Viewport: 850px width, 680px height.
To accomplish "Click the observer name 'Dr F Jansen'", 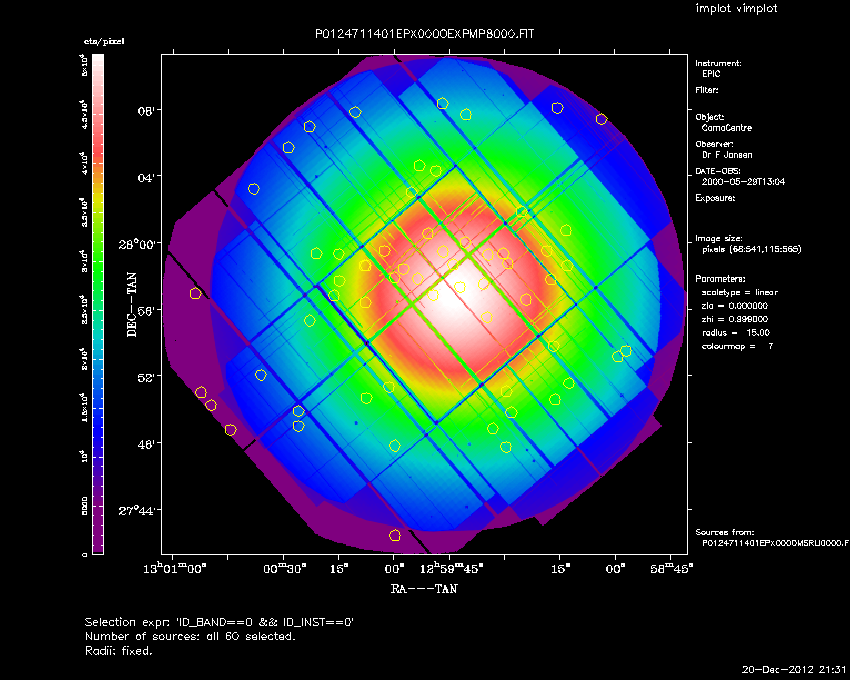I will coord(727,155).
